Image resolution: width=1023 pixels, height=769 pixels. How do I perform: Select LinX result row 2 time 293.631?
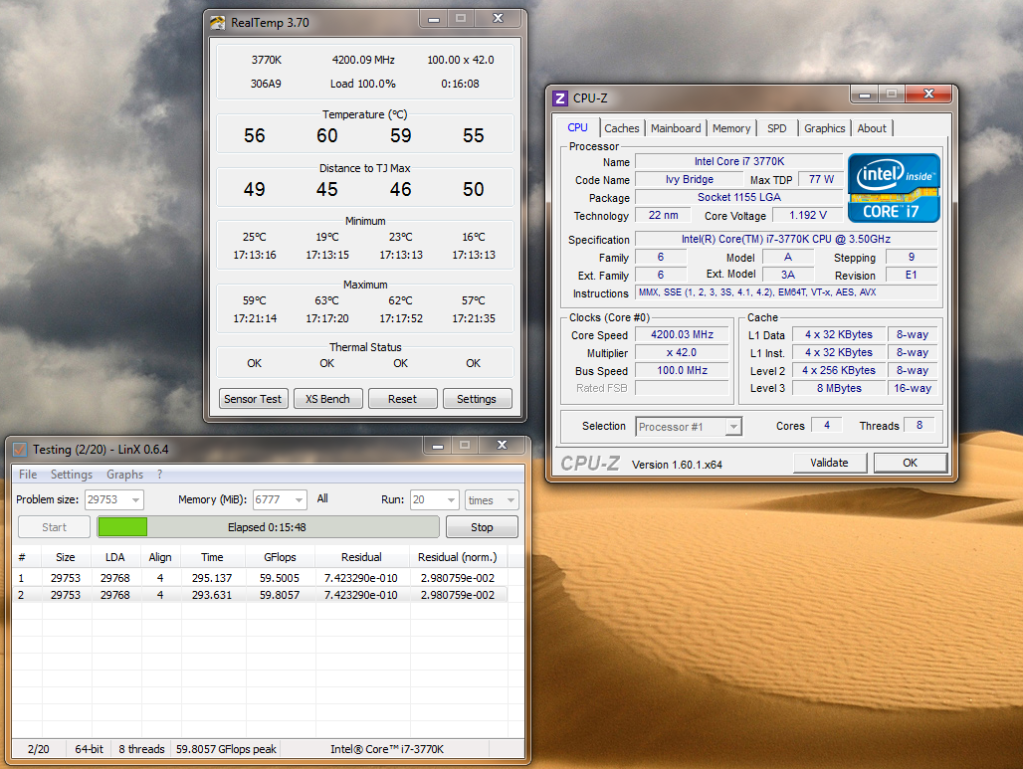[212, 595]
